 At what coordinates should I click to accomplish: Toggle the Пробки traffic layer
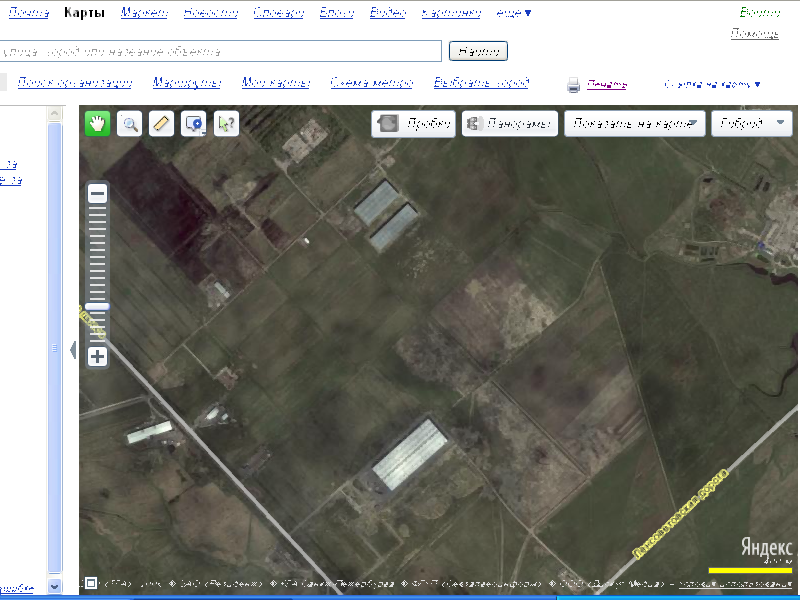point(414,124)
